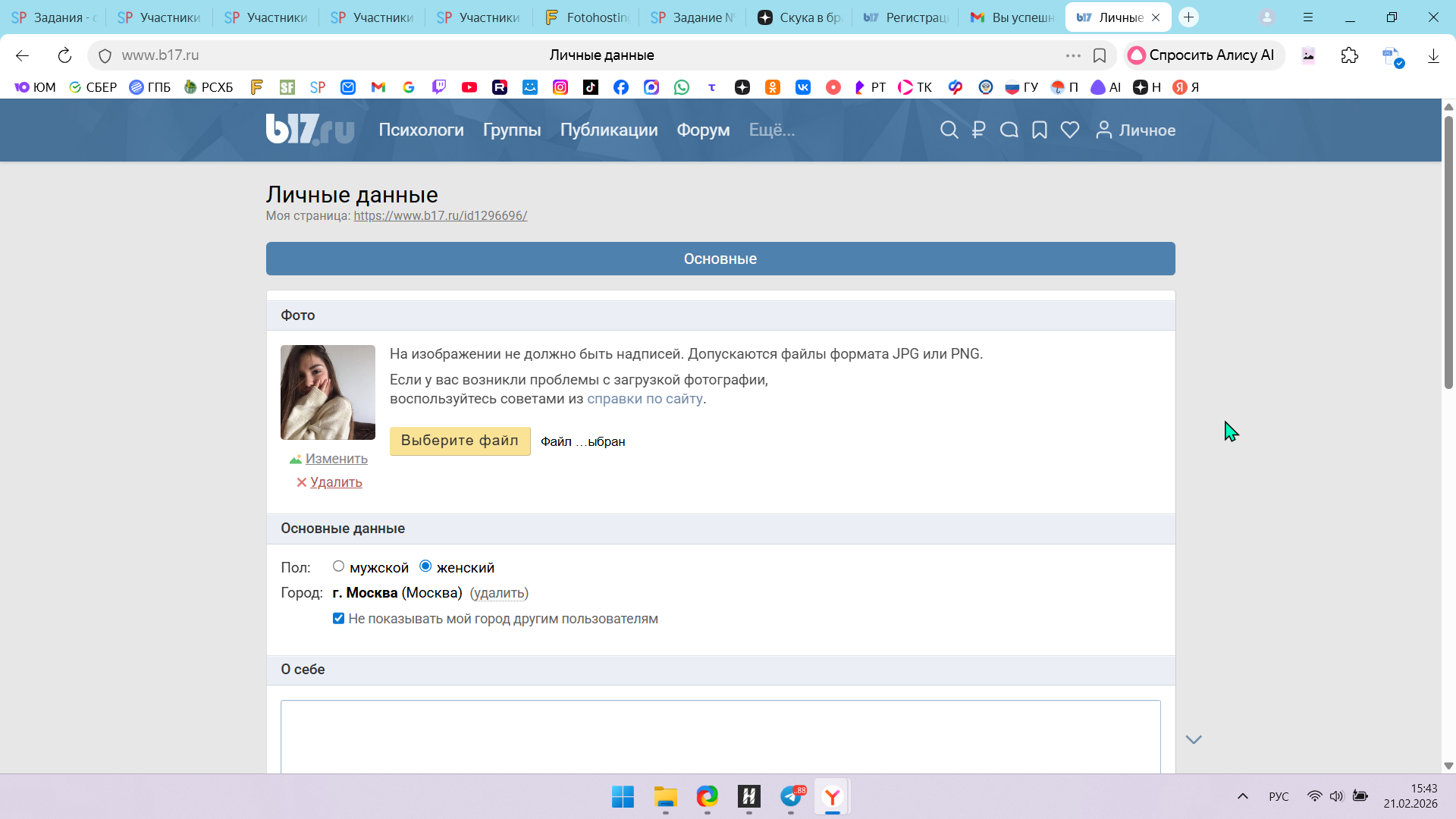
Task: Select the женский gender radio button
Action: [425, 566]
